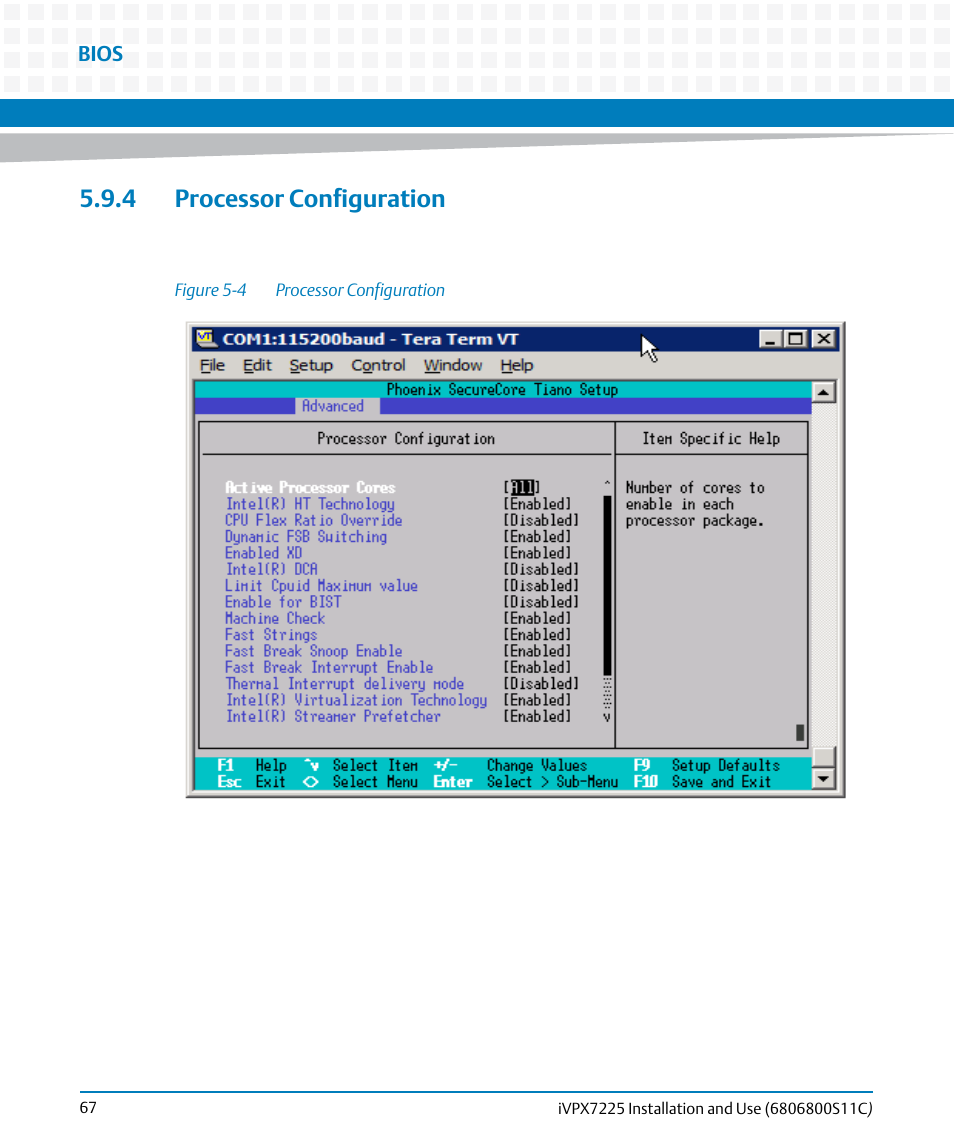The height and width of the screenshot is (1145, 954).
Task: Click the terminal scrollbar thumb
Action: [x=823, y=757]
